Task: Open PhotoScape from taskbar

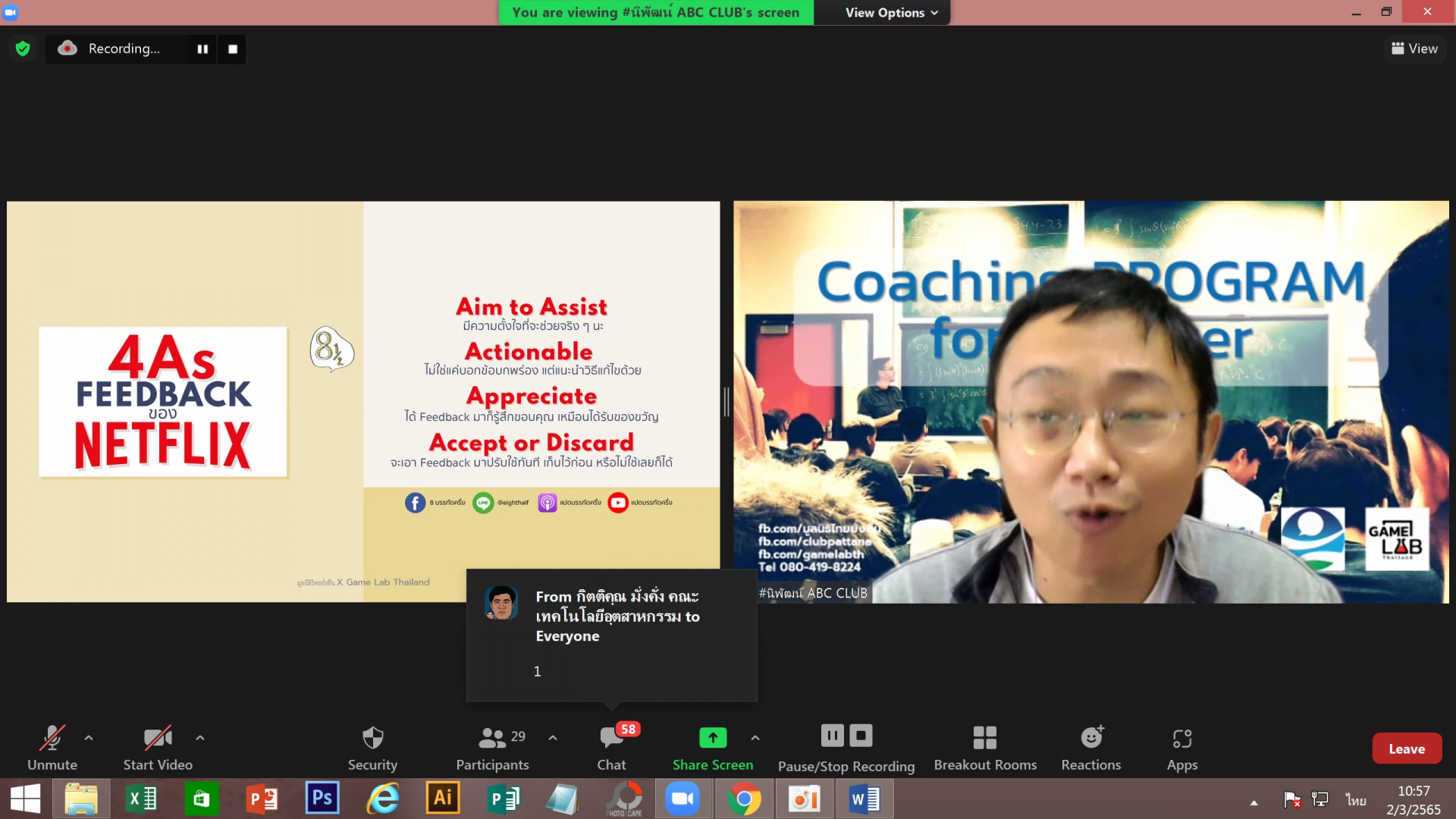Action: click(x=625, y=799)
